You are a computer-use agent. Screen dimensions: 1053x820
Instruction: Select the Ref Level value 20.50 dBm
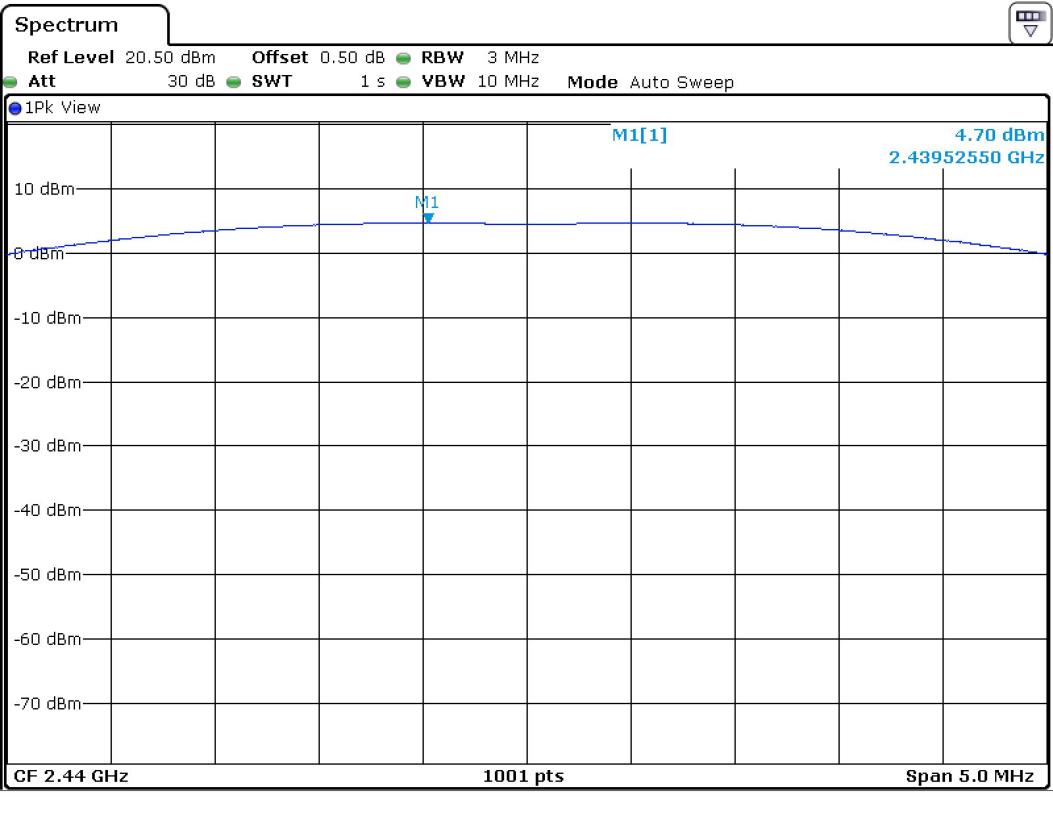point(170,58)
